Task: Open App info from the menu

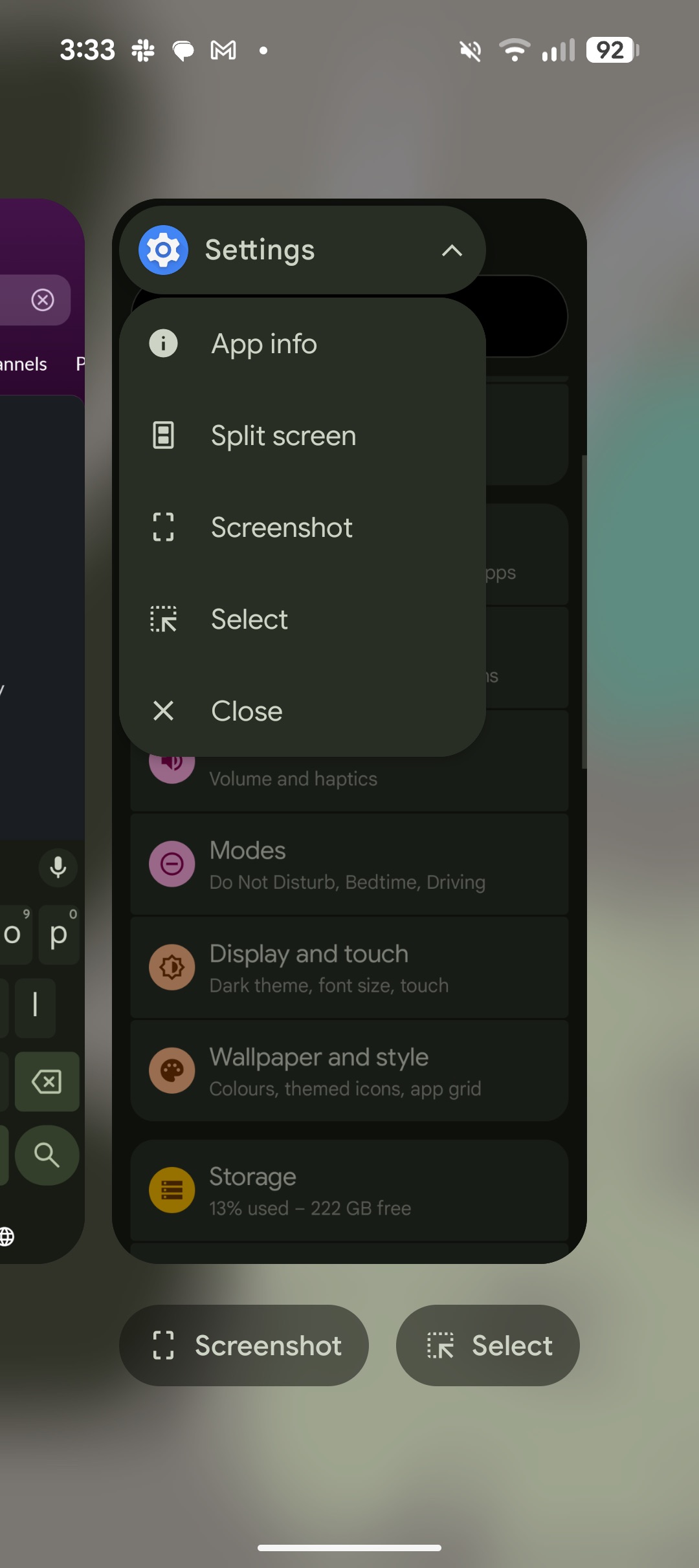Action: click(264, 343)
